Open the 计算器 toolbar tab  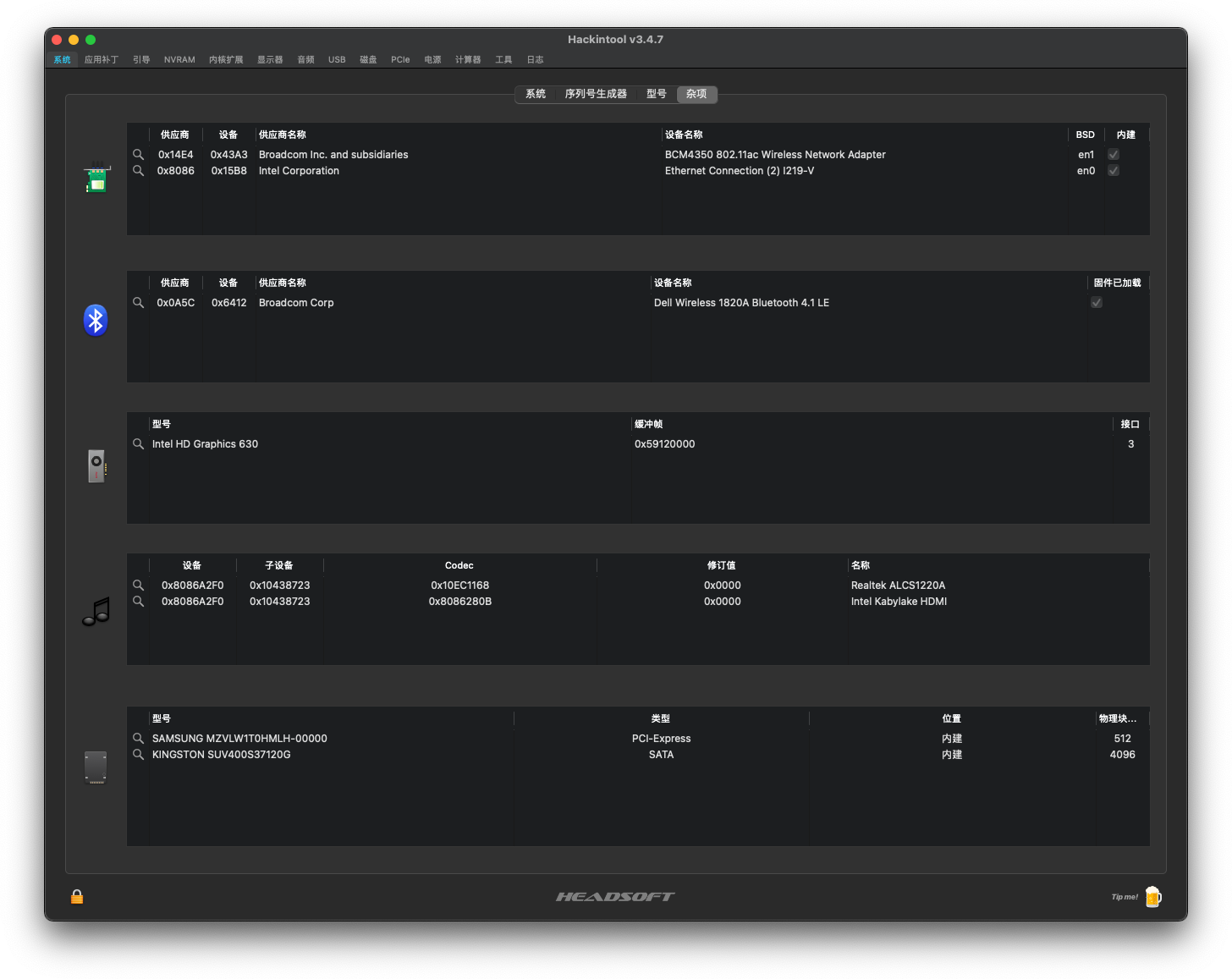point(468,60)
